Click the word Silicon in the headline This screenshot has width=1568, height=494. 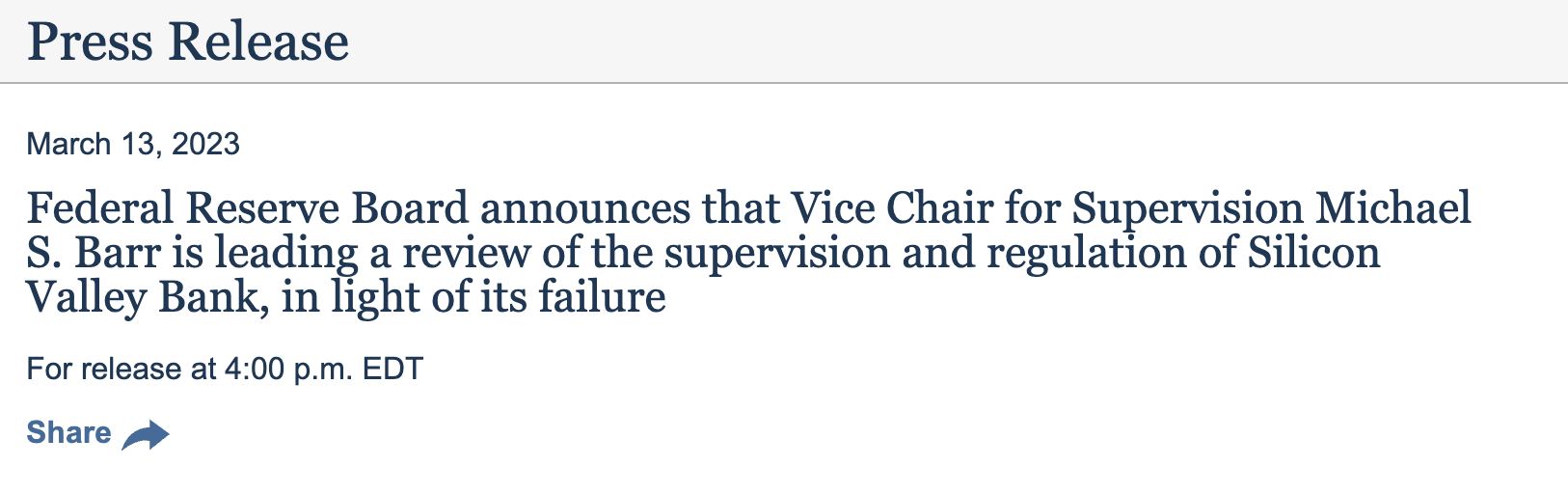[x=1314, y=253]
